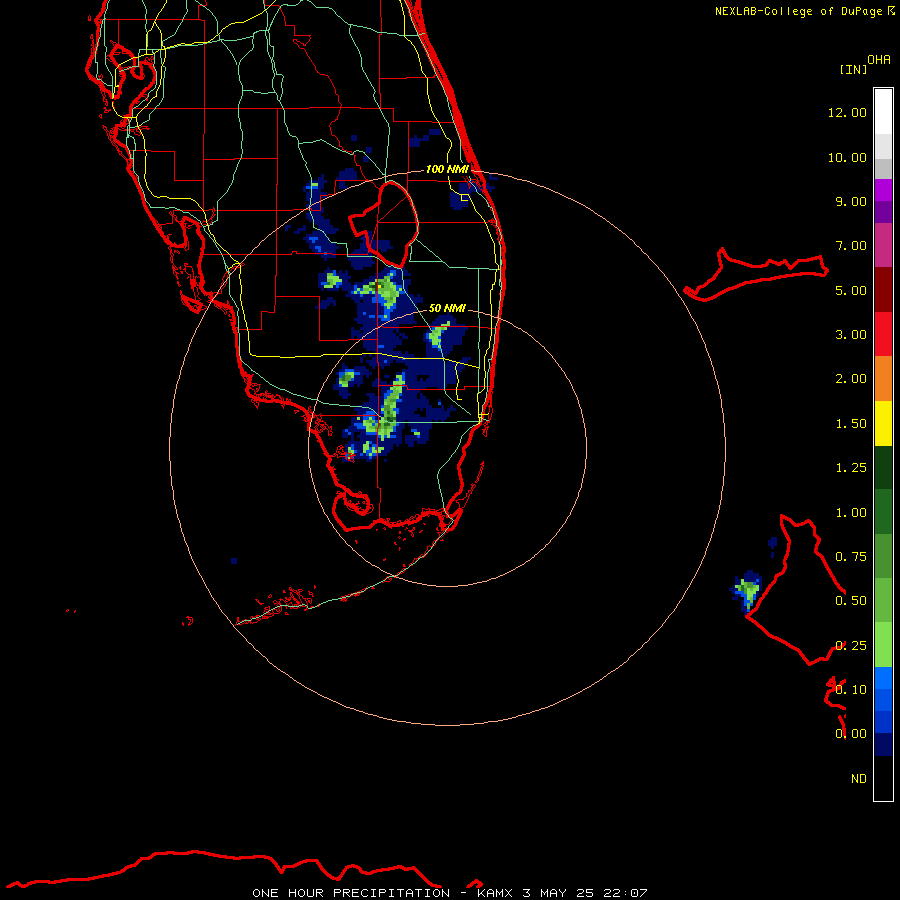This screenshot has width=900, height=900.
Task: Click the NEXLAB-College of DuPage credit text
Action: click(798, 11)
